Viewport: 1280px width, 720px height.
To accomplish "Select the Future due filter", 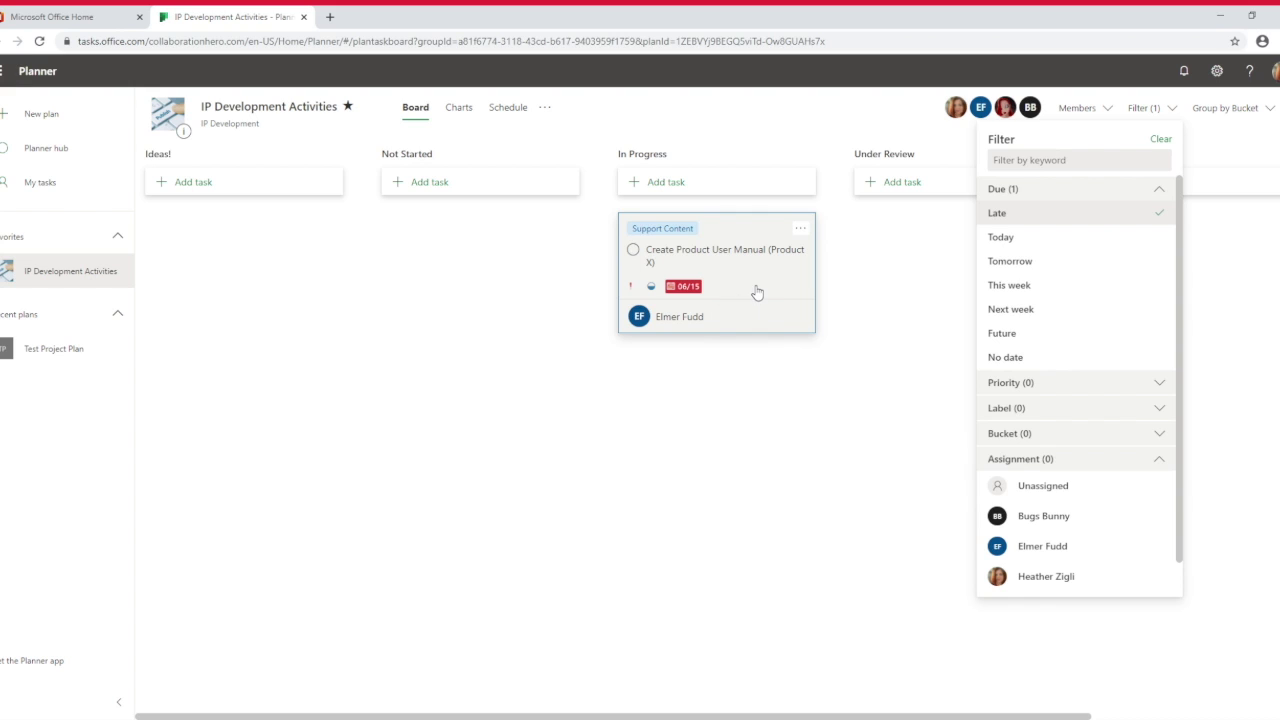I will 1076,333.
